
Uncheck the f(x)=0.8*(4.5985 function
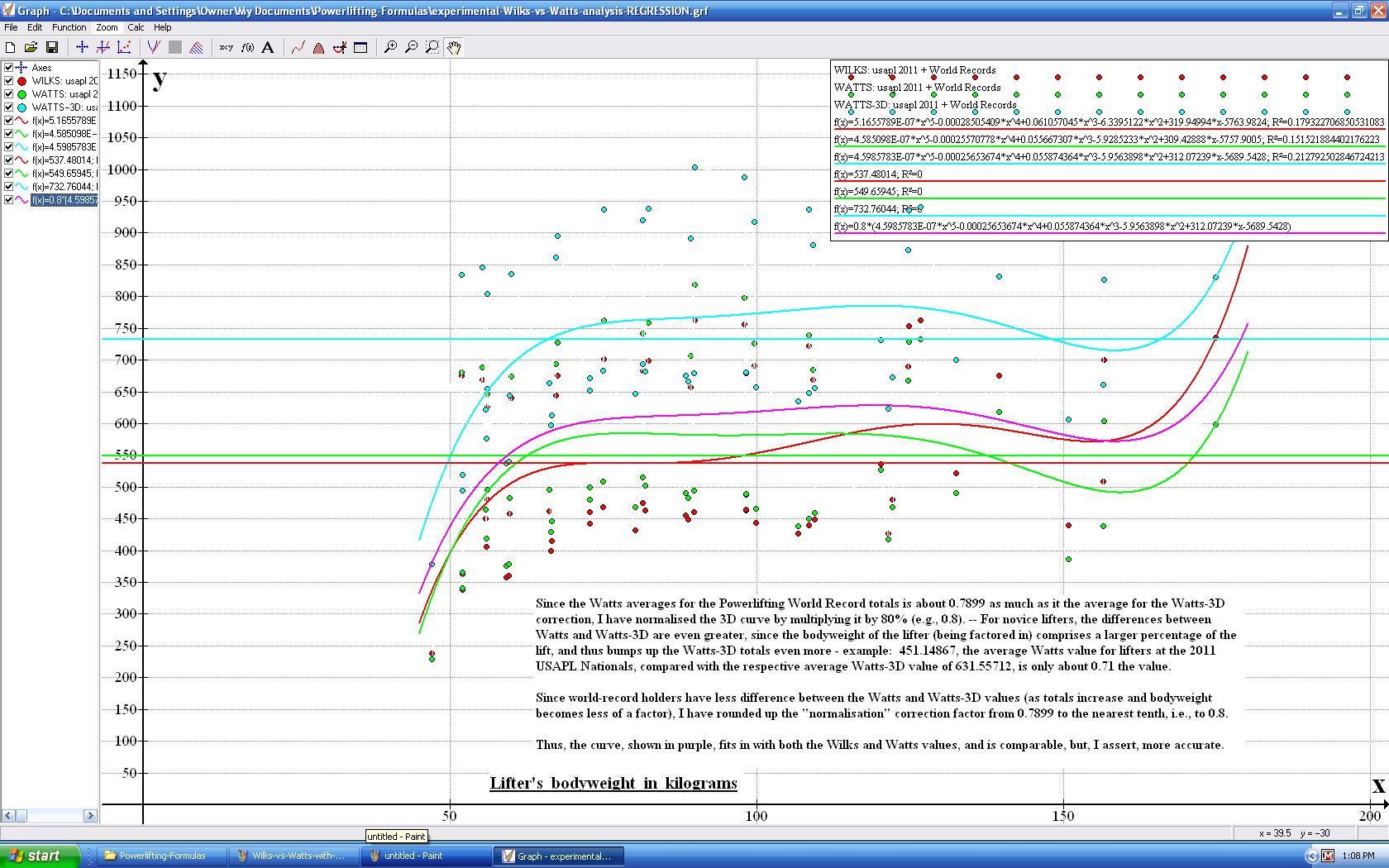(x=8, y=200)
